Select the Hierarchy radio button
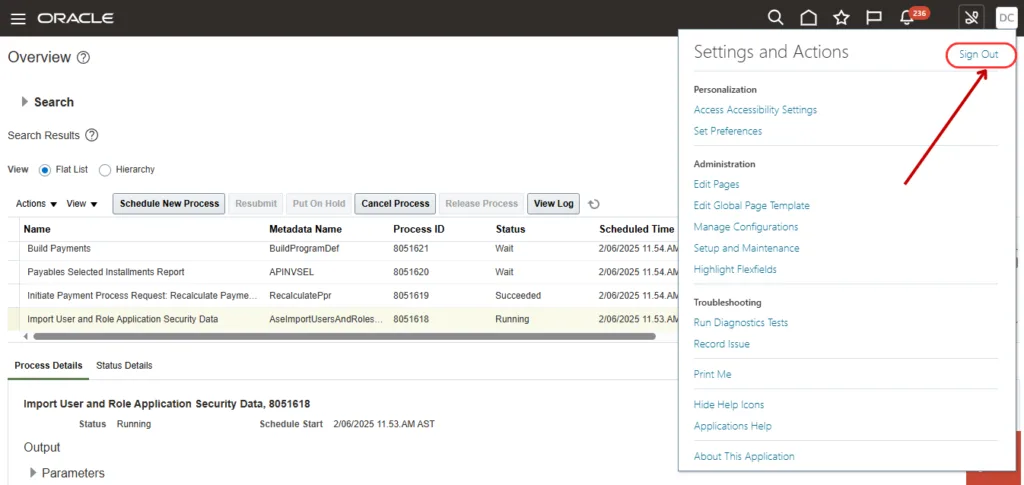 point(104,170)
